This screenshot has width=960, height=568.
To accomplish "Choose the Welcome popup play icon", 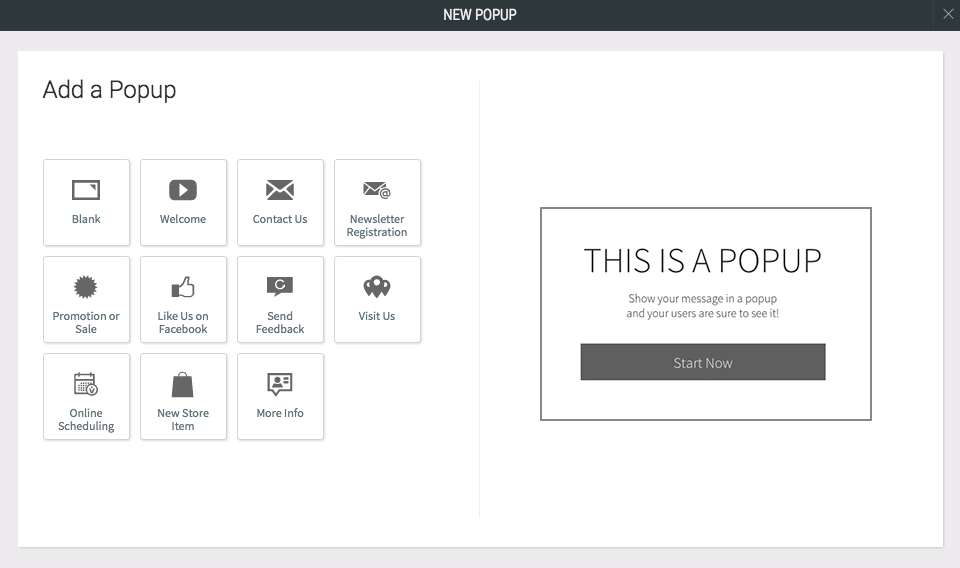I will 183,190.
